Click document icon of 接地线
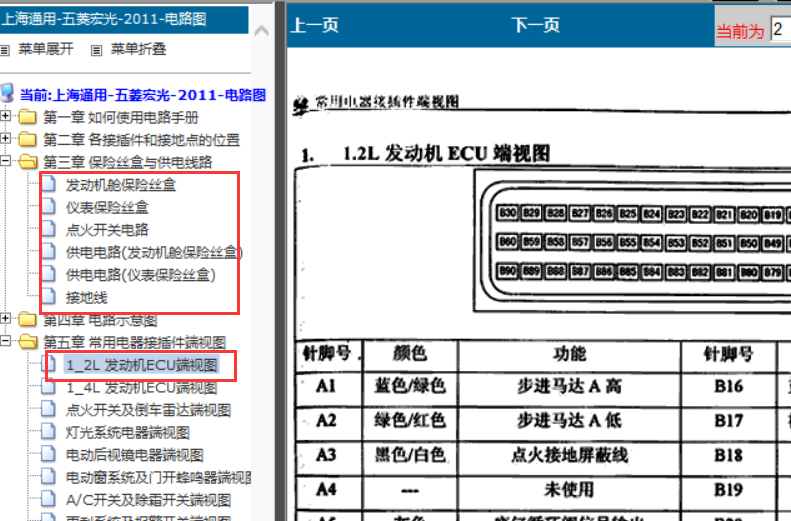 pyautogui.click(x=49, y=297)
